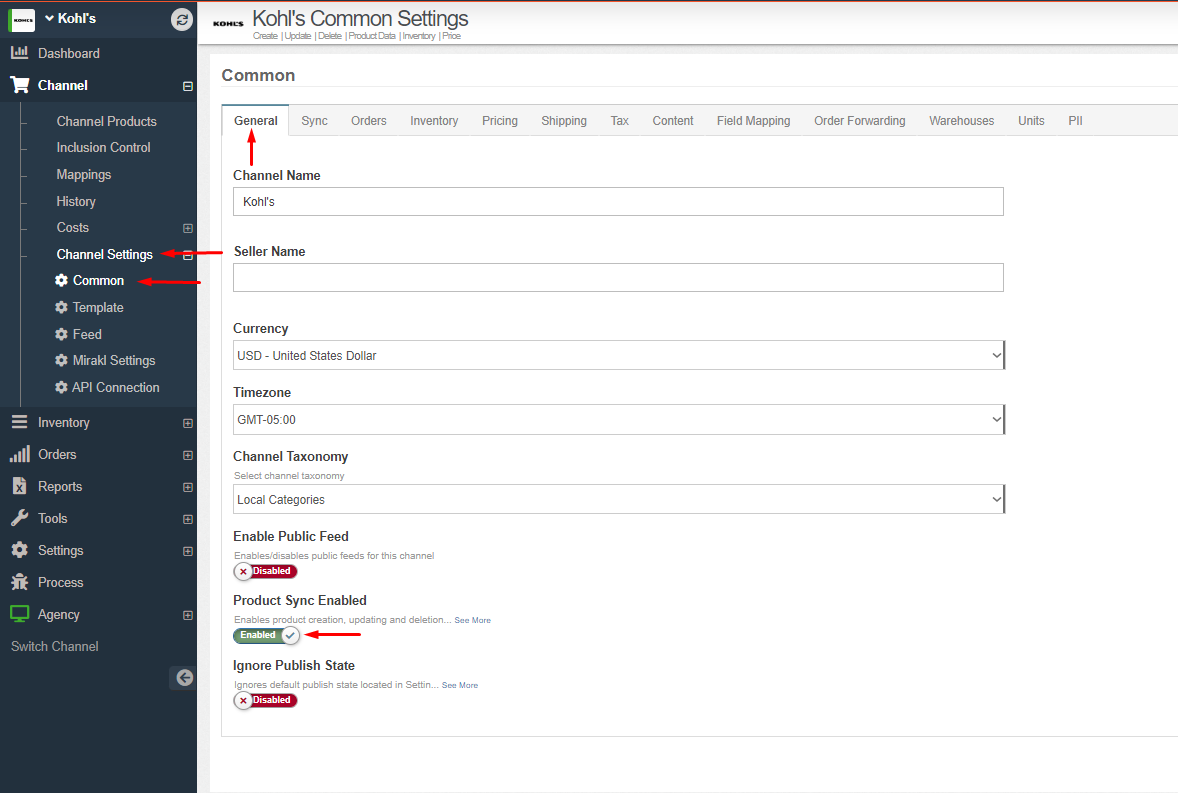Viewport: 1178px width, 793px height.
Task: Go to the Field Mapping tab
Action: tap(754, 121)
